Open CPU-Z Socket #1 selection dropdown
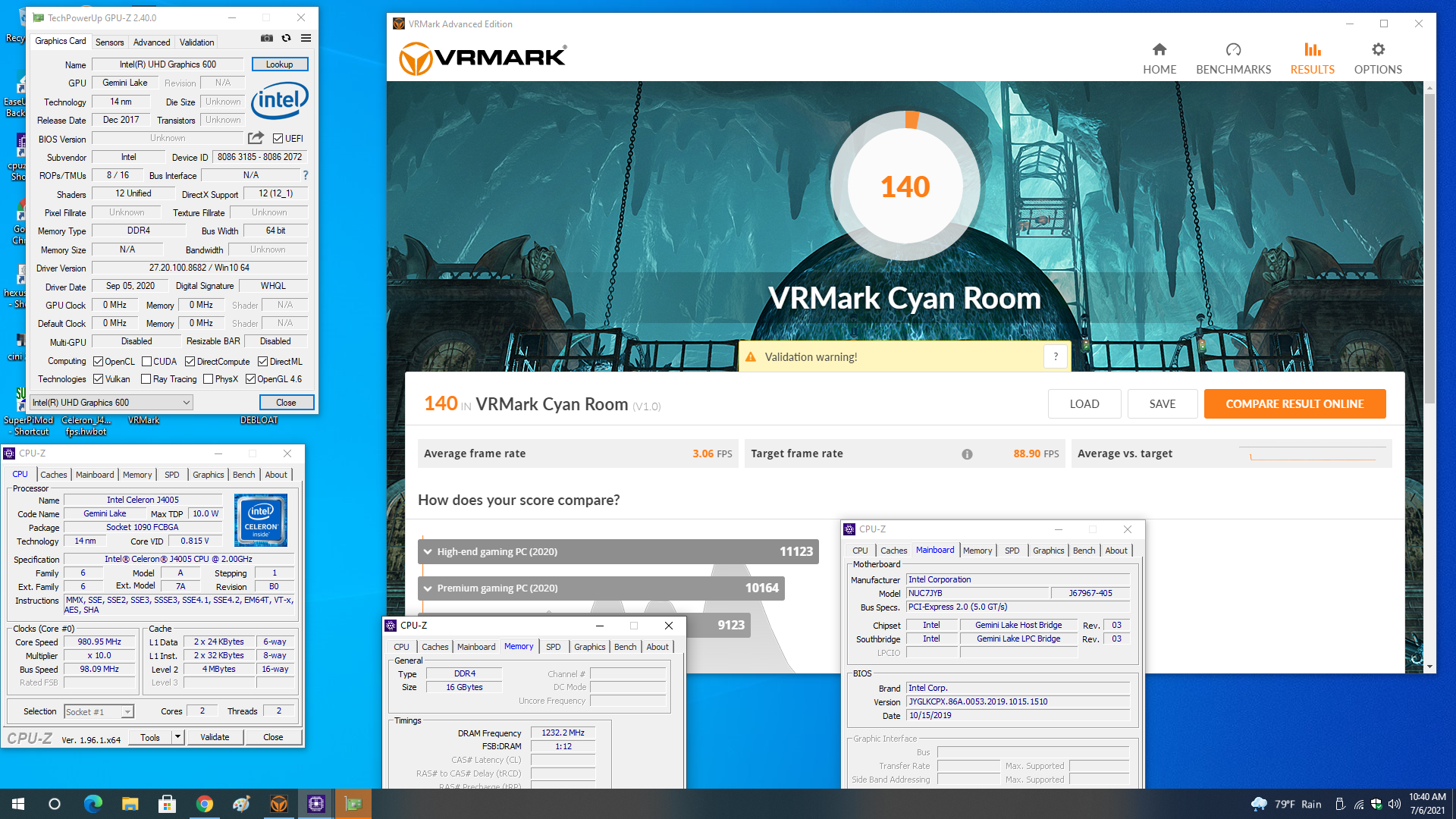The height and width of the screenshot is (819, 1456). 99,711
